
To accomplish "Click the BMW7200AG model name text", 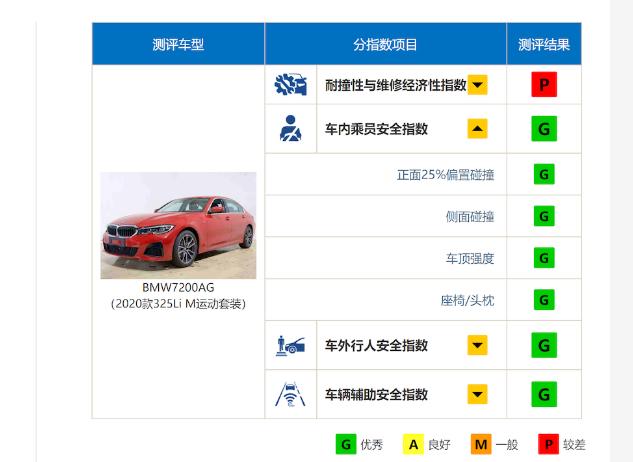I will tap(178, 288).
